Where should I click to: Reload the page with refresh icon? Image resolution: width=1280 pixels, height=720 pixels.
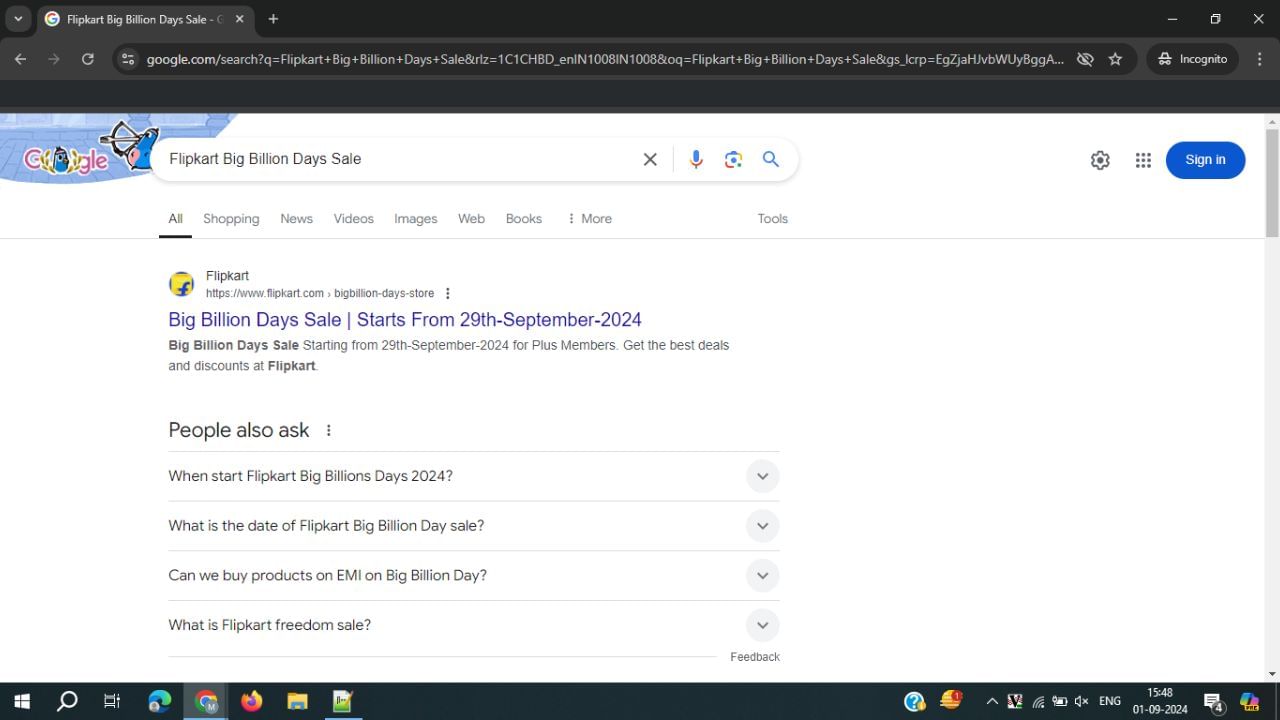[x=88, y=59]
